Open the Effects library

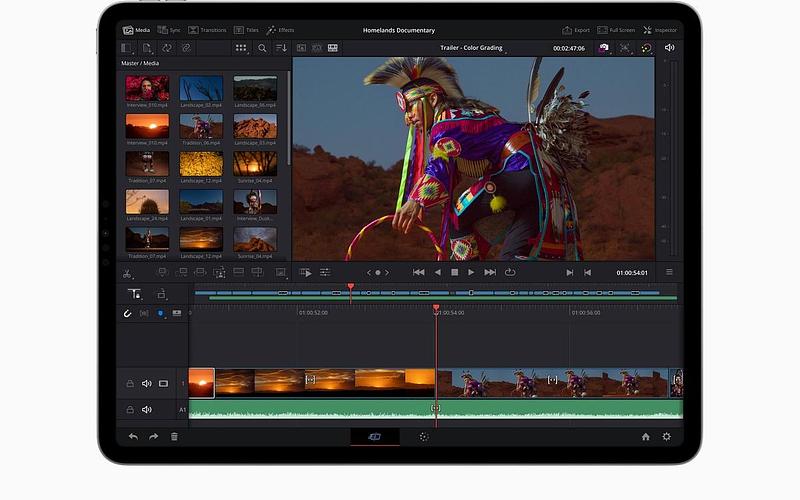[x=280, y=31]
